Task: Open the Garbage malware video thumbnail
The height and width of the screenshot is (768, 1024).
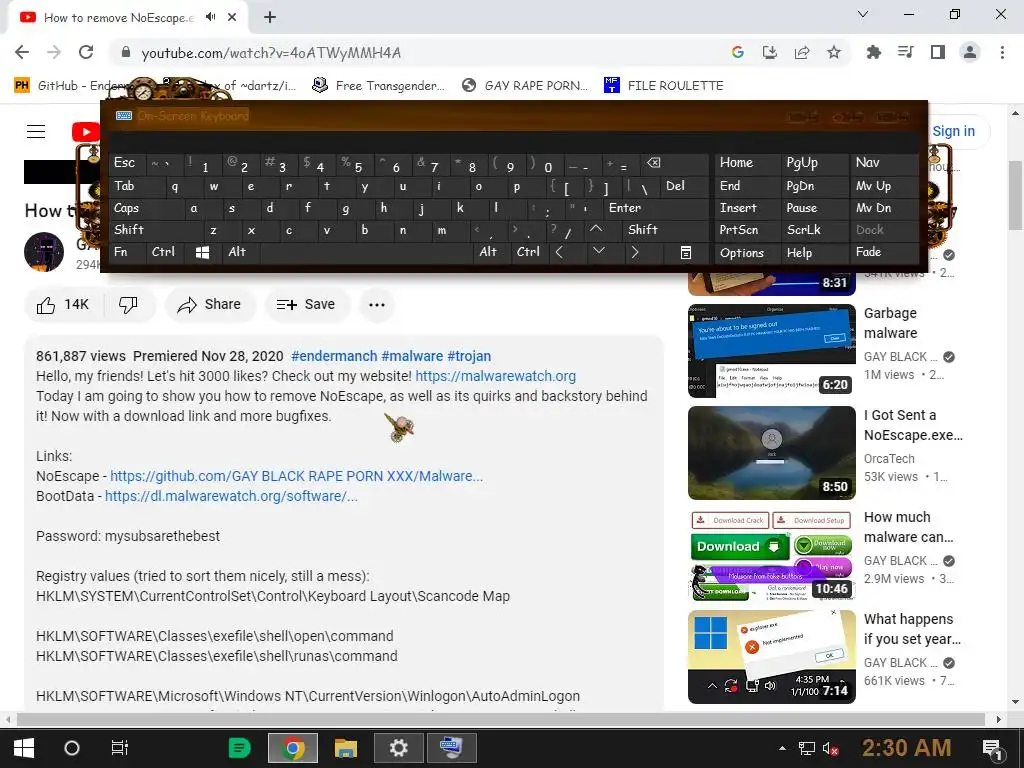Action: click(771, 351)
